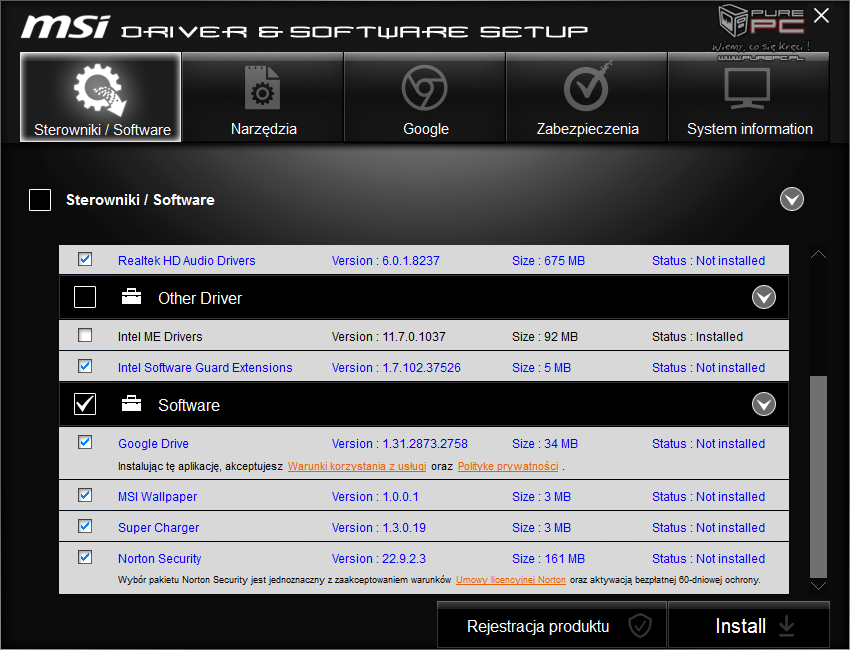Select Realtek HD Audio Drivers name
This screenshot has width=850, height=650.
186,261
